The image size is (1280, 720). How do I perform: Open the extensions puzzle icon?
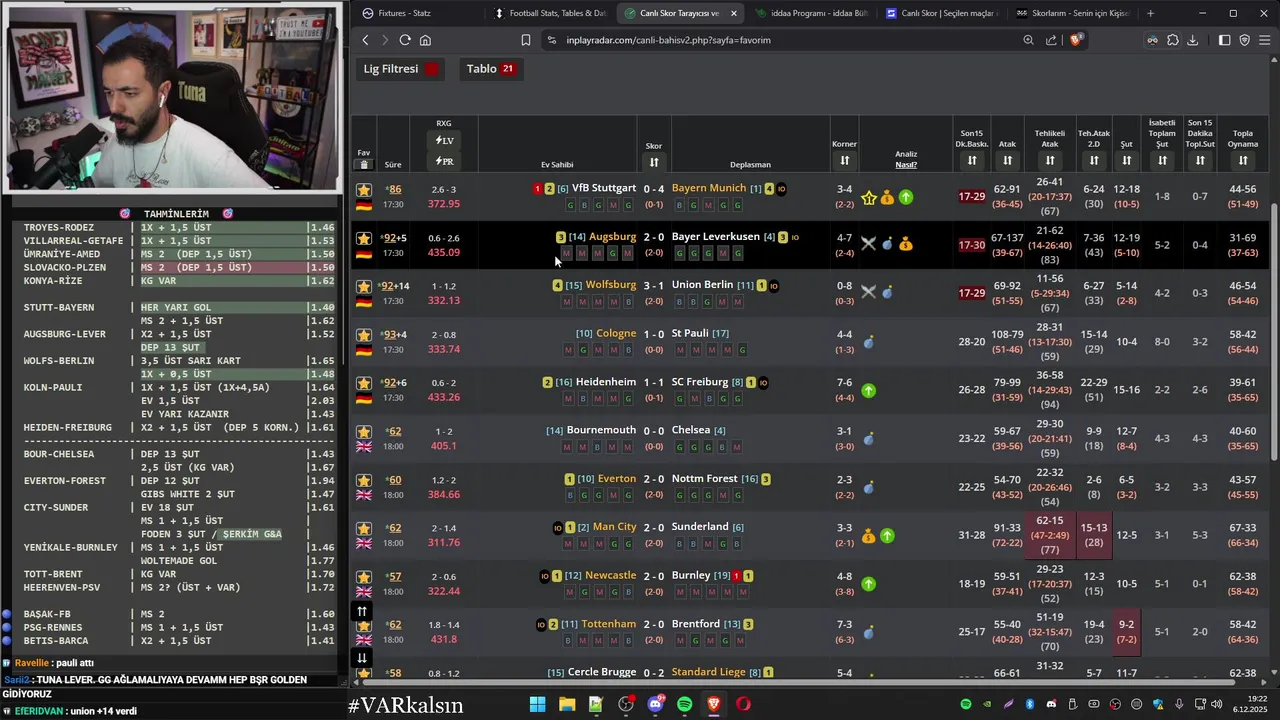click(1173, 40)
